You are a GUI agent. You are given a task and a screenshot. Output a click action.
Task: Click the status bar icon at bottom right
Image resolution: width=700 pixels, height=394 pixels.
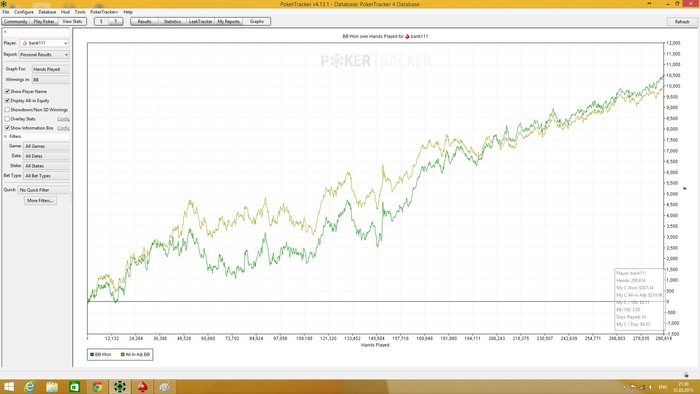(x=686, y=375)
